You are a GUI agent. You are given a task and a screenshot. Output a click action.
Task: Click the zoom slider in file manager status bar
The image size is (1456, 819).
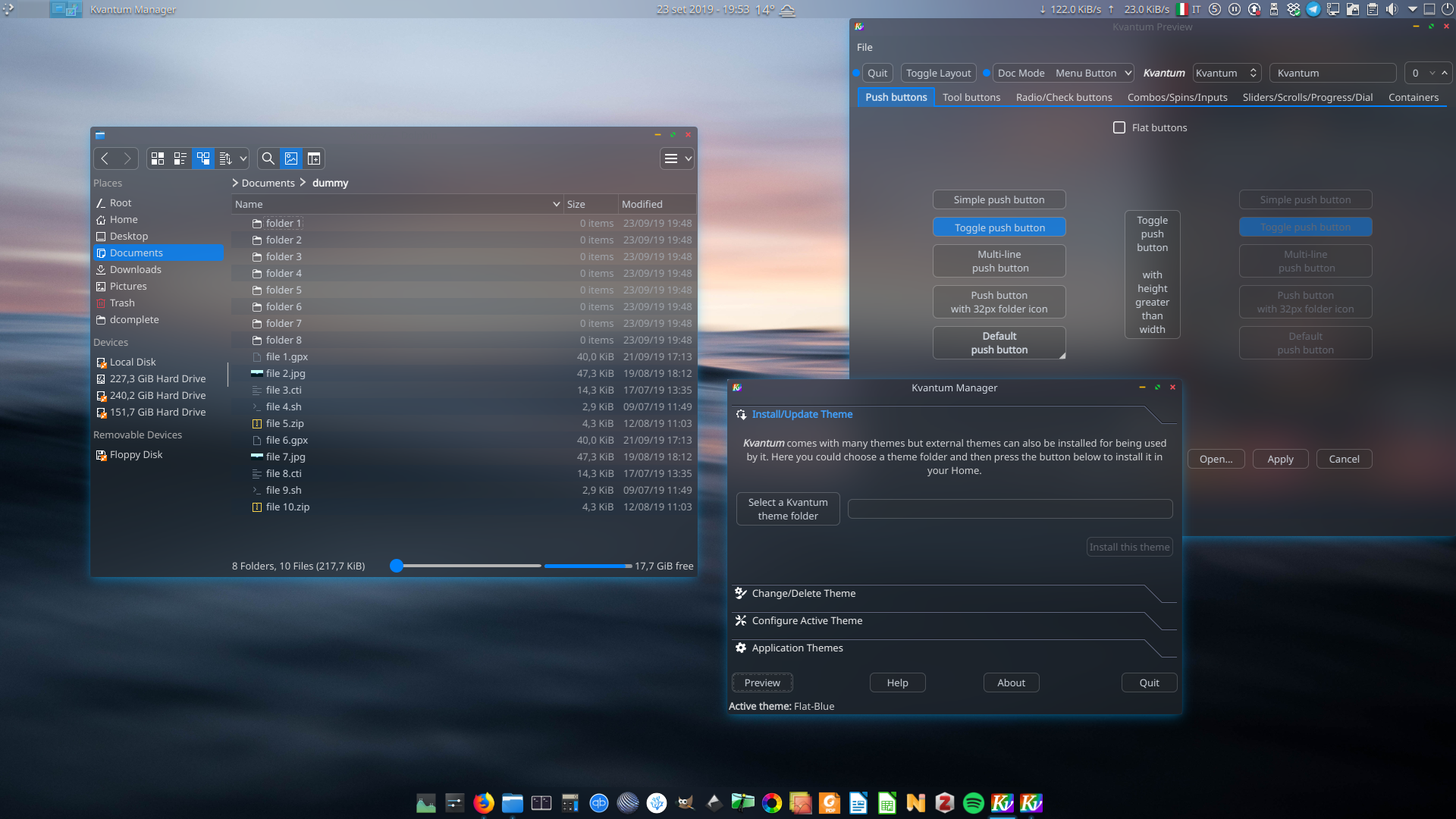click(397, 566)
